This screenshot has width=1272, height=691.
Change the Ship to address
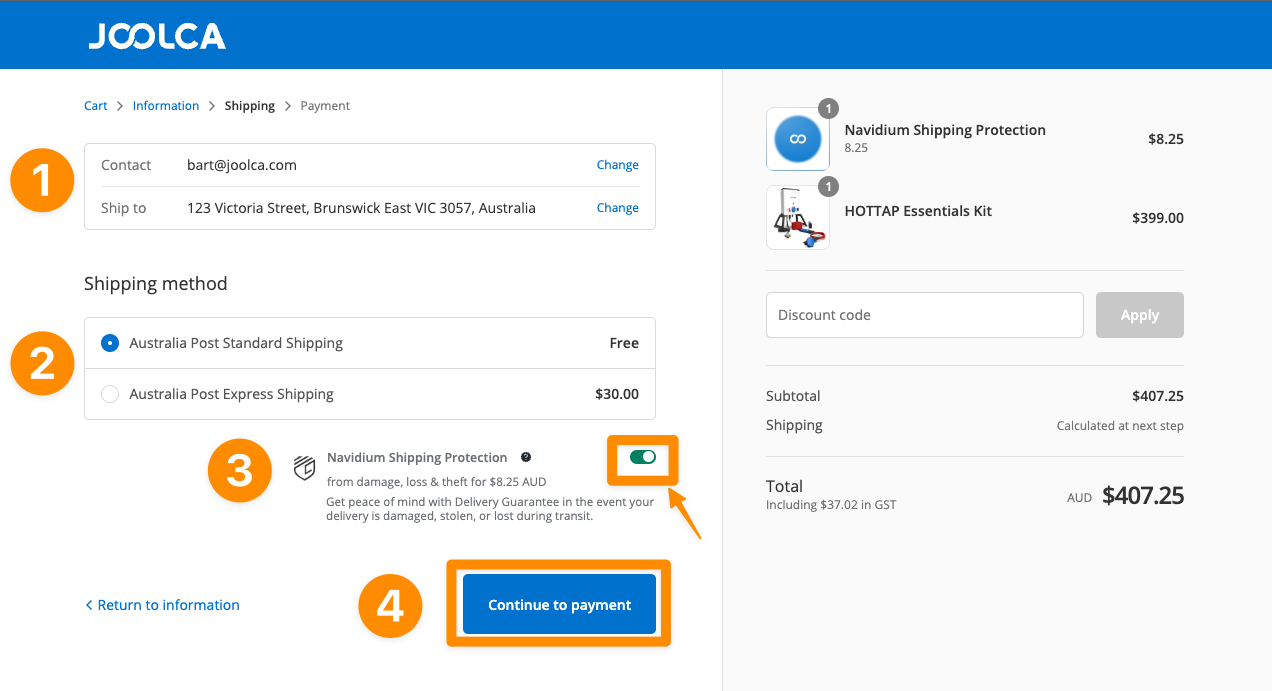(618, 208)
